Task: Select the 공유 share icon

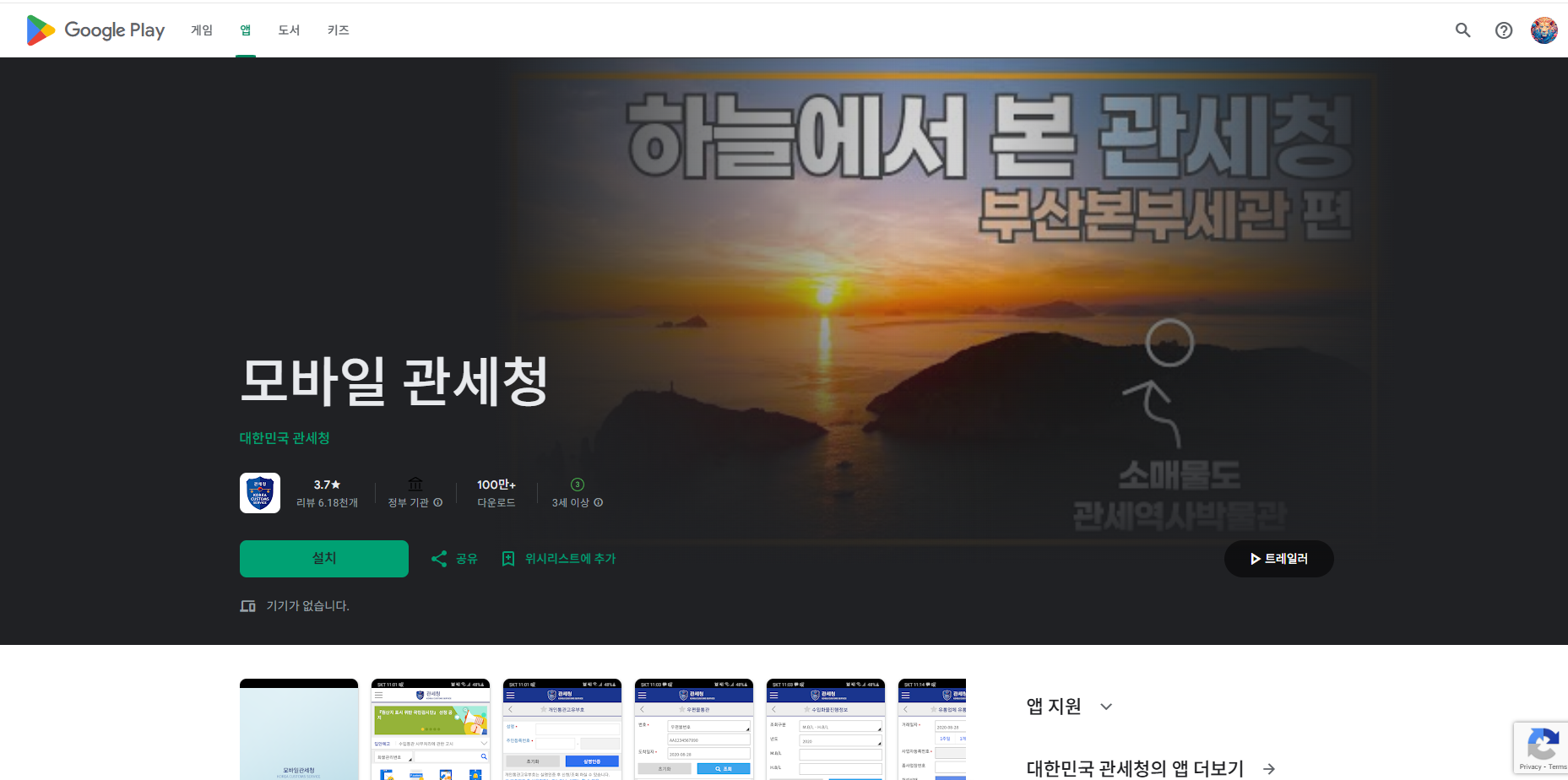Action: 439,558
